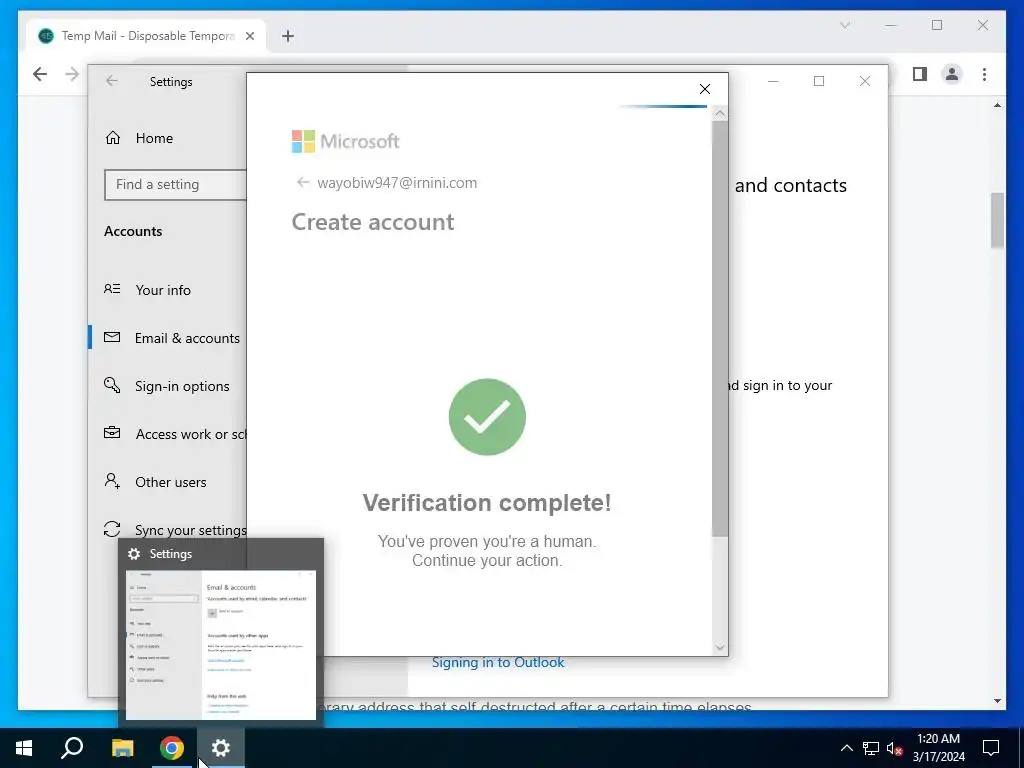Open the notification center
Image resolution: width=1024 pixels, height=768 pixels.
point(991,748)
